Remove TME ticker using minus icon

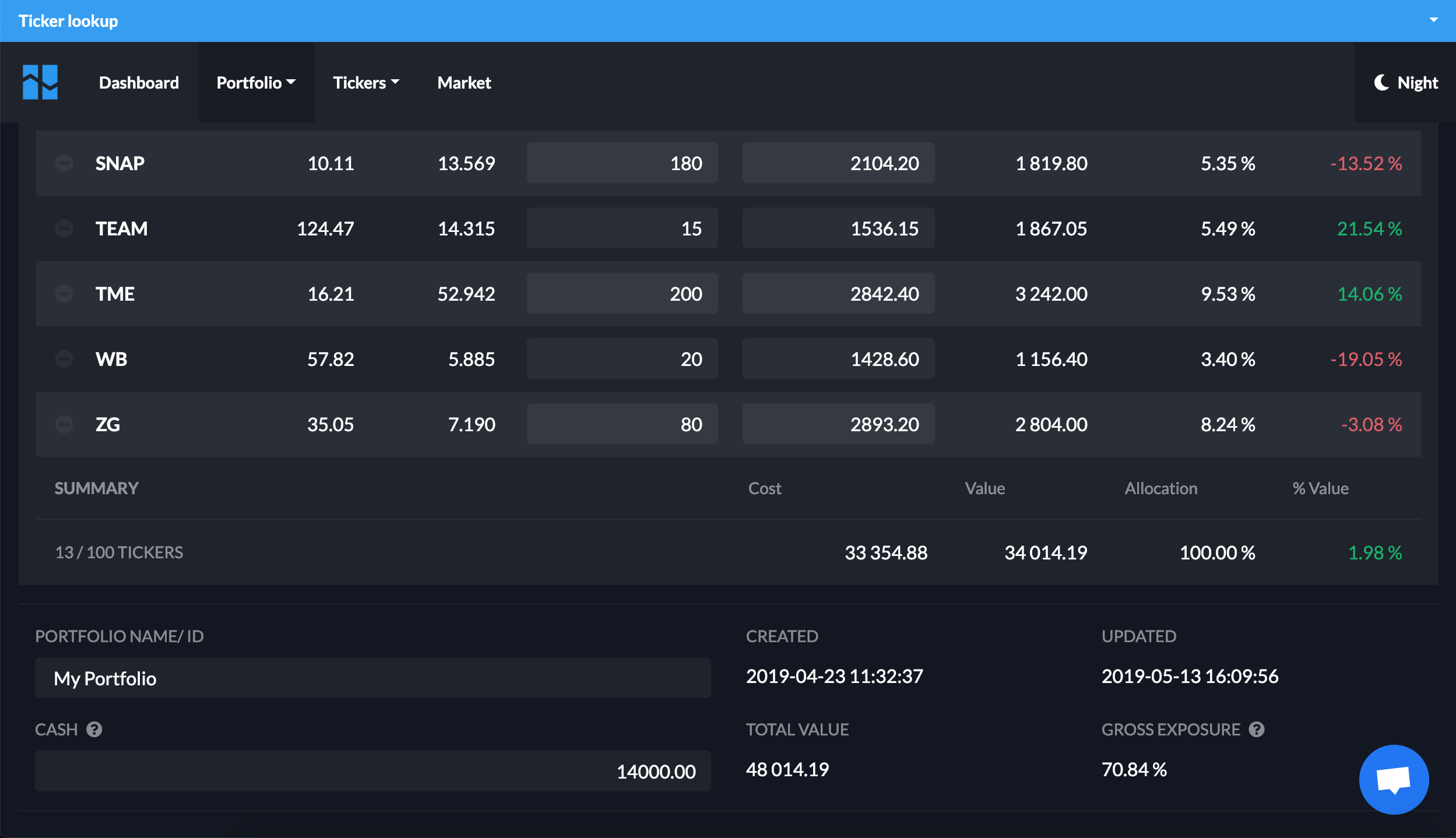click(x=64, y=294)
